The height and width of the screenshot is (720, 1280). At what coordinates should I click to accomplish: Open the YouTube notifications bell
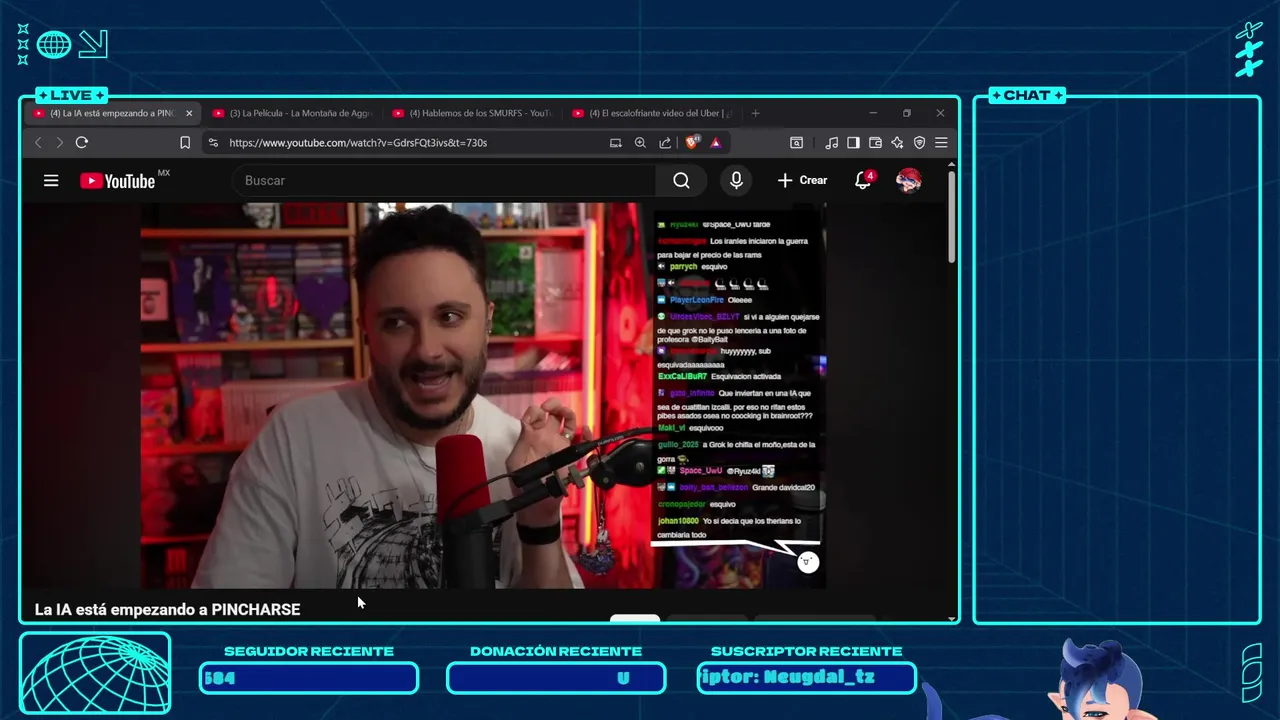pyautogui.click(x=863, y=181)
